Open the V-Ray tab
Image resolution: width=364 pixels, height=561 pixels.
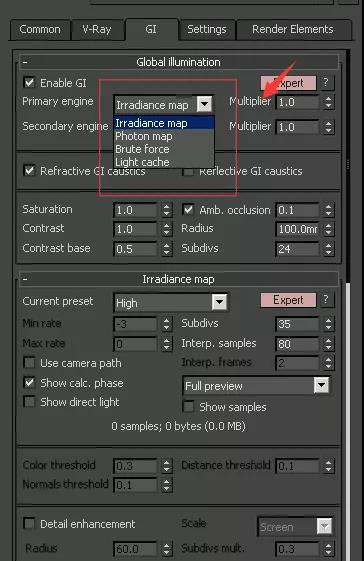click(97, 29)
